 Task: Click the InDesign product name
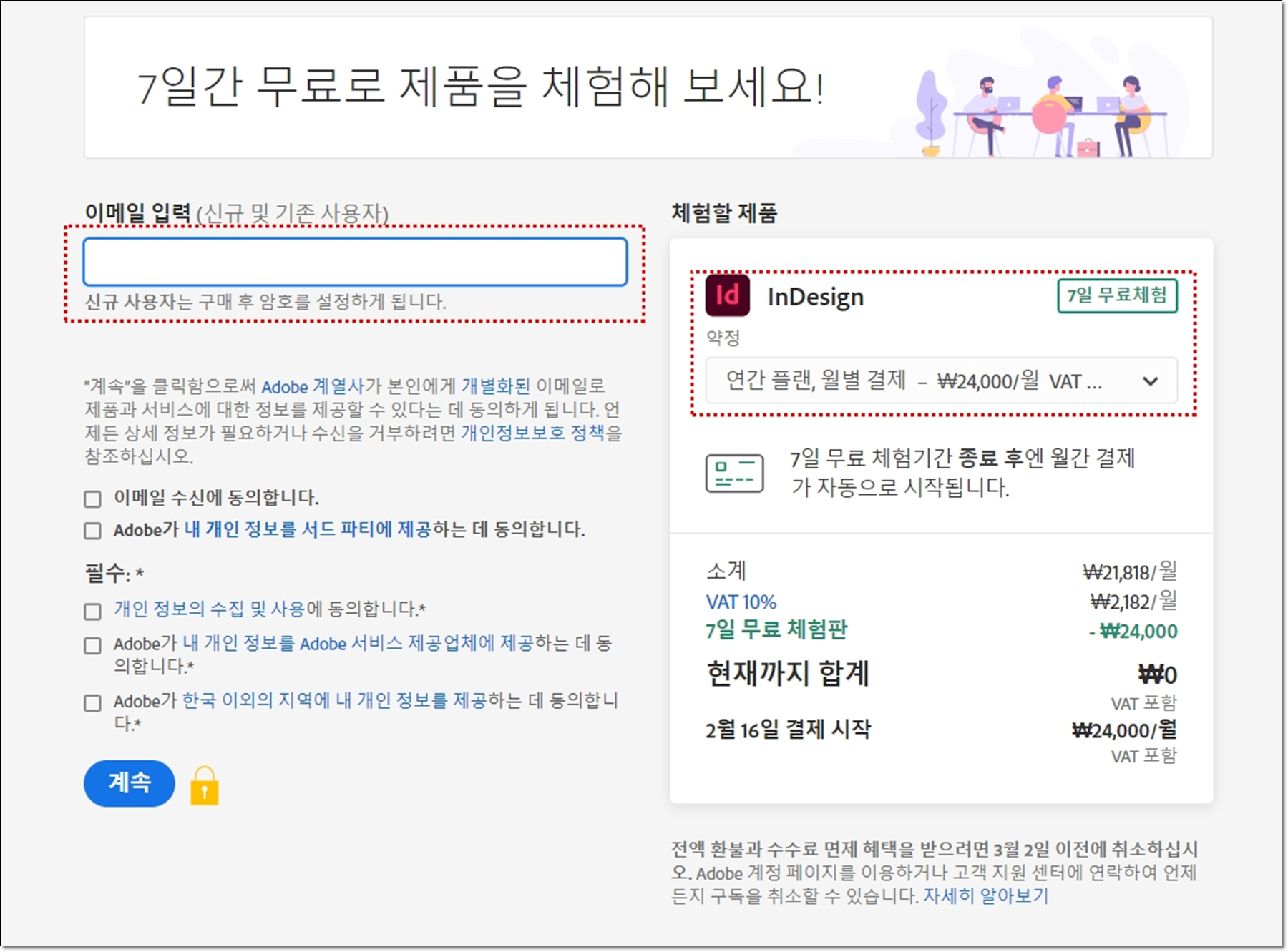pos(815,296)
